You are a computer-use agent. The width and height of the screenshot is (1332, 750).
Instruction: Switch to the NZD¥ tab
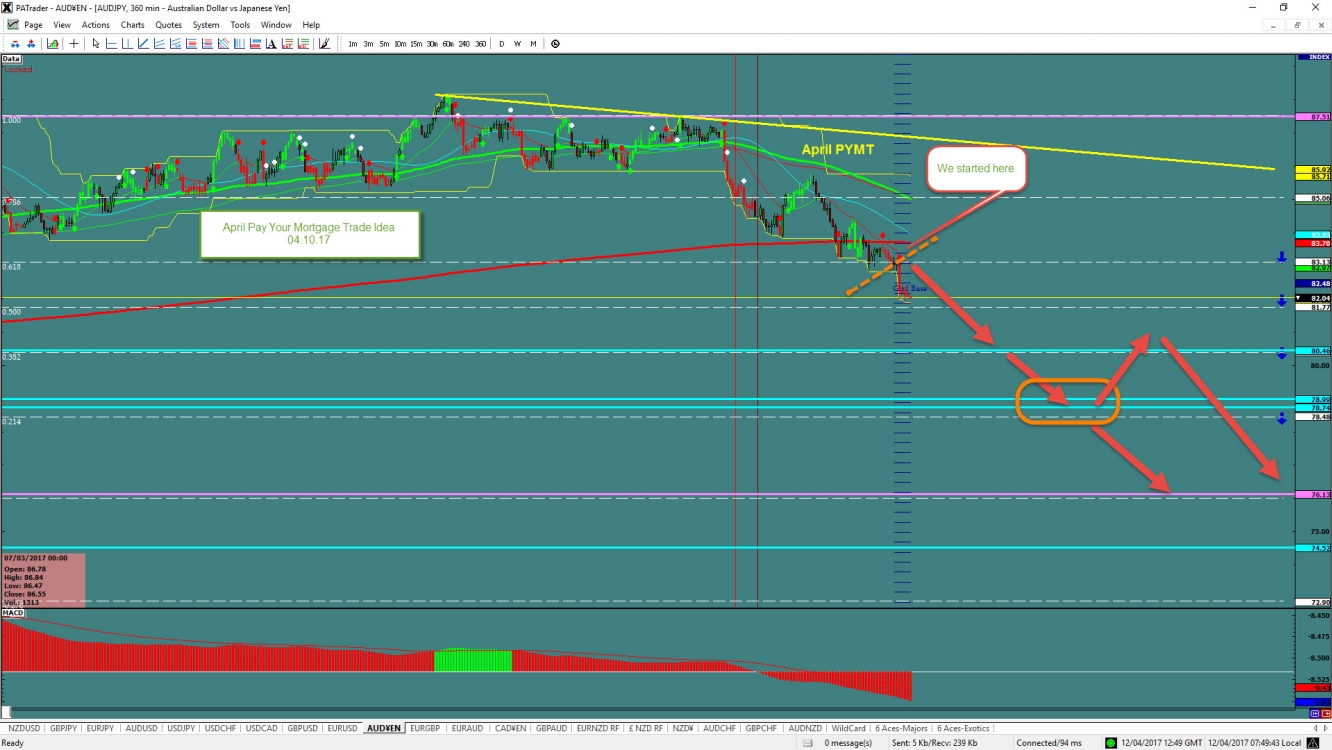pos(683,728)
